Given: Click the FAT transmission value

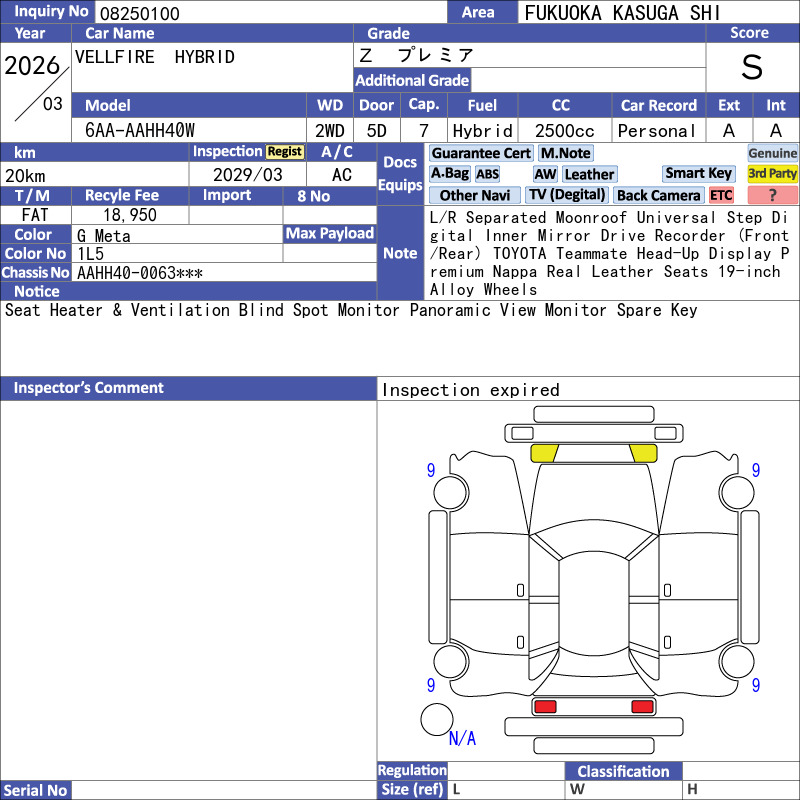Looking at the screenshot, I should tap(35, 215).
